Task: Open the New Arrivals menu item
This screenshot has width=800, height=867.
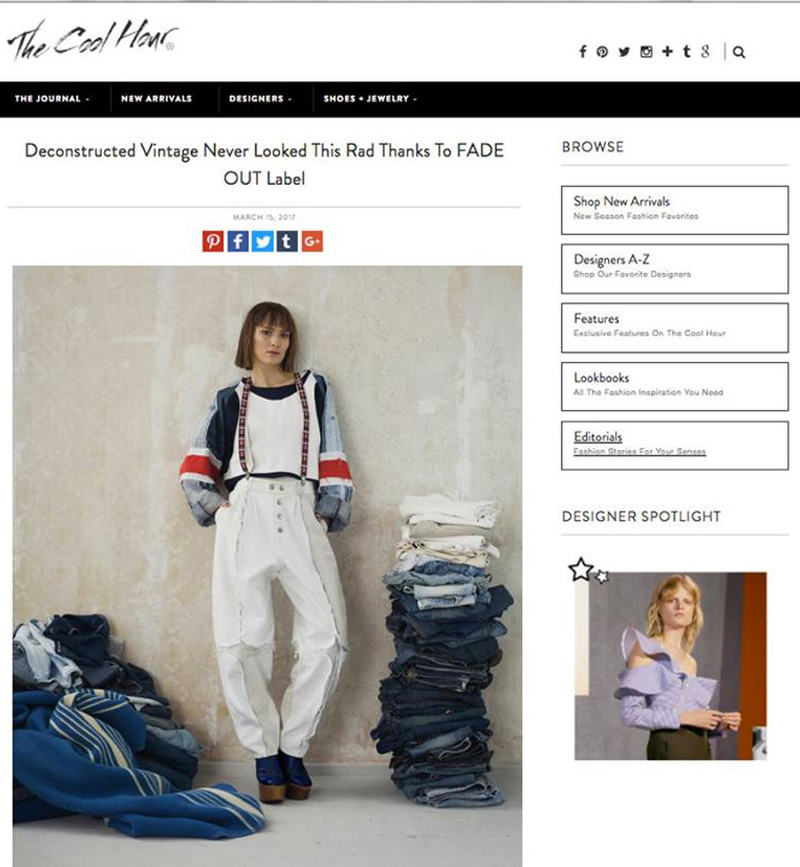Action: [x=156, y=98]
